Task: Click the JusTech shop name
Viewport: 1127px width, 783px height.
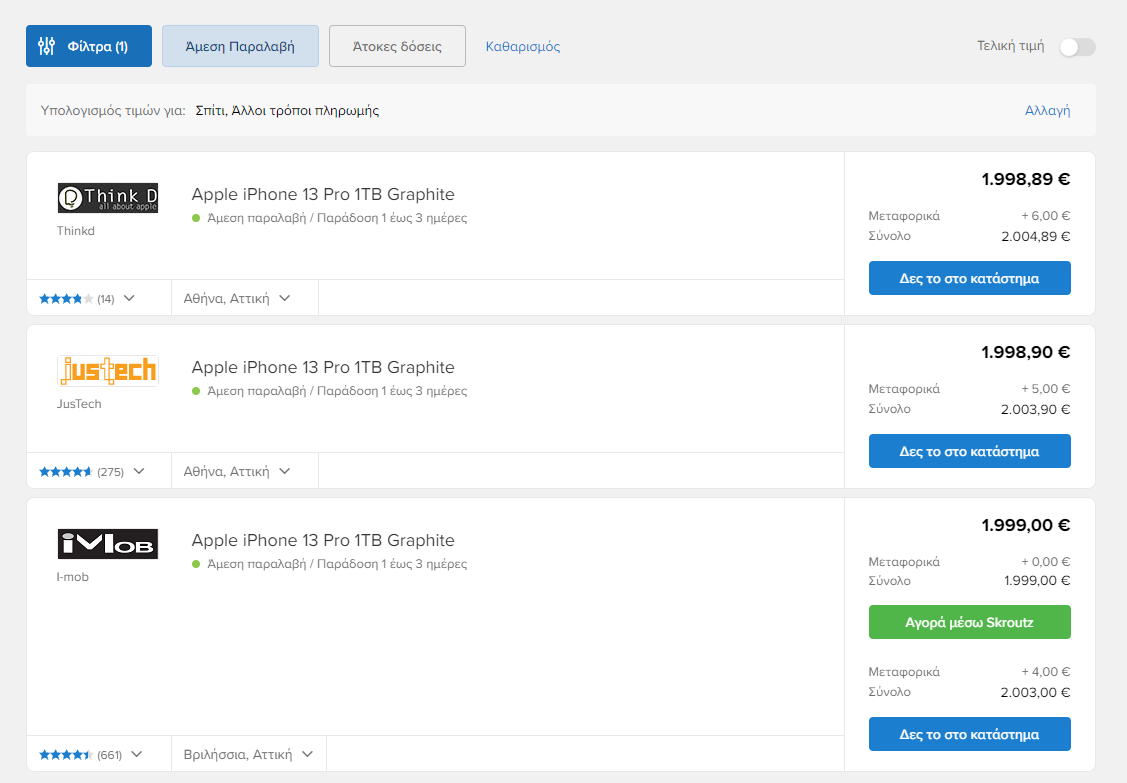Action: [x=79, y=404]
